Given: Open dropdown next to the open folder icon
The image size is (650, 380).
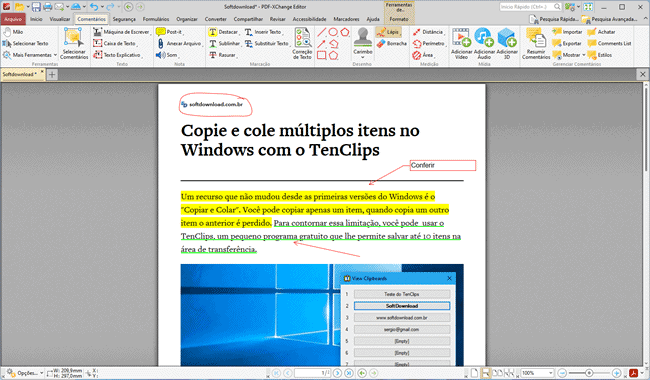Looking at the screenshot, I should [x=28, y=7].
